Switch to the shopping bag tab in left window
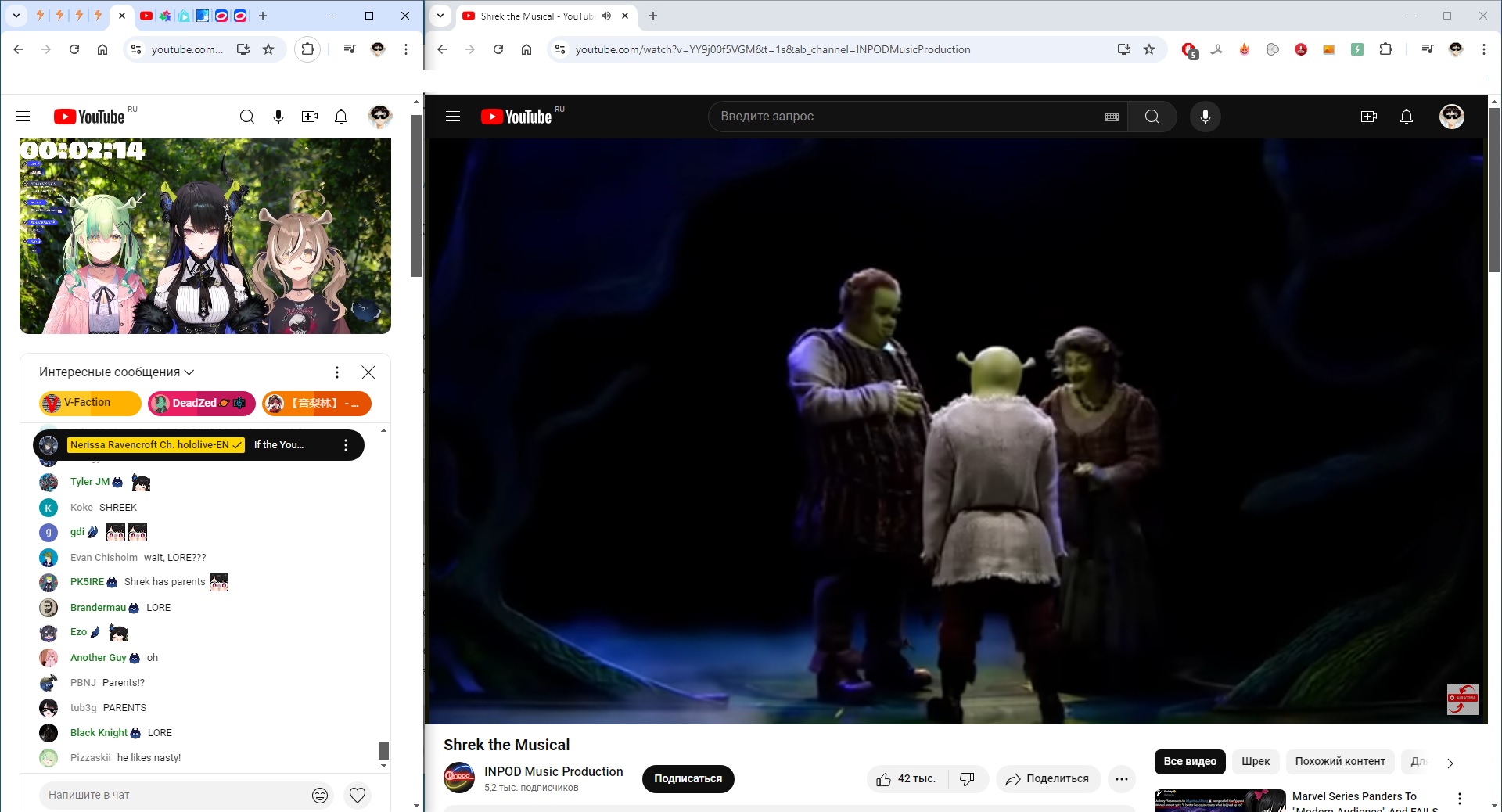The height and width of the screenshot is (812, 1502). point(184,16)
